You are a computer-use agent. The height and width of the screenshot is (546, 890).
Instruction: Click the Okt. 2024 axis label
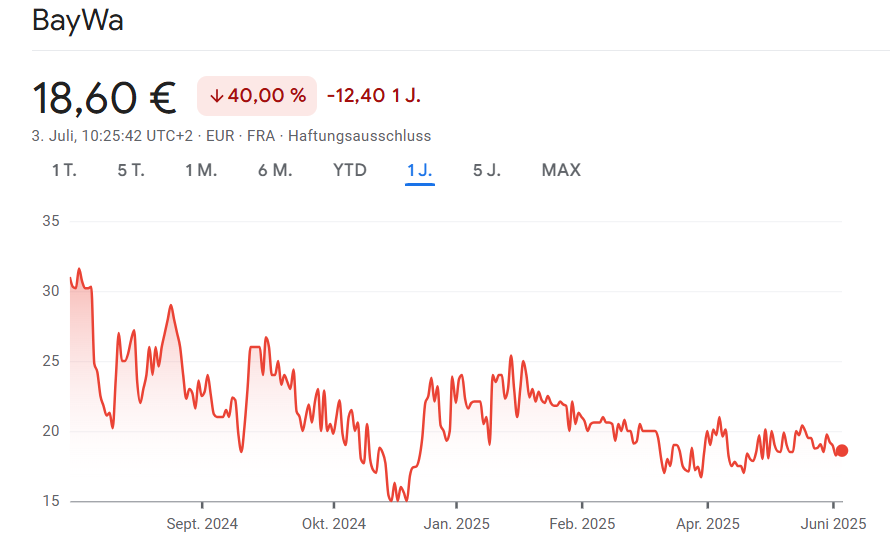coord(334,524)
